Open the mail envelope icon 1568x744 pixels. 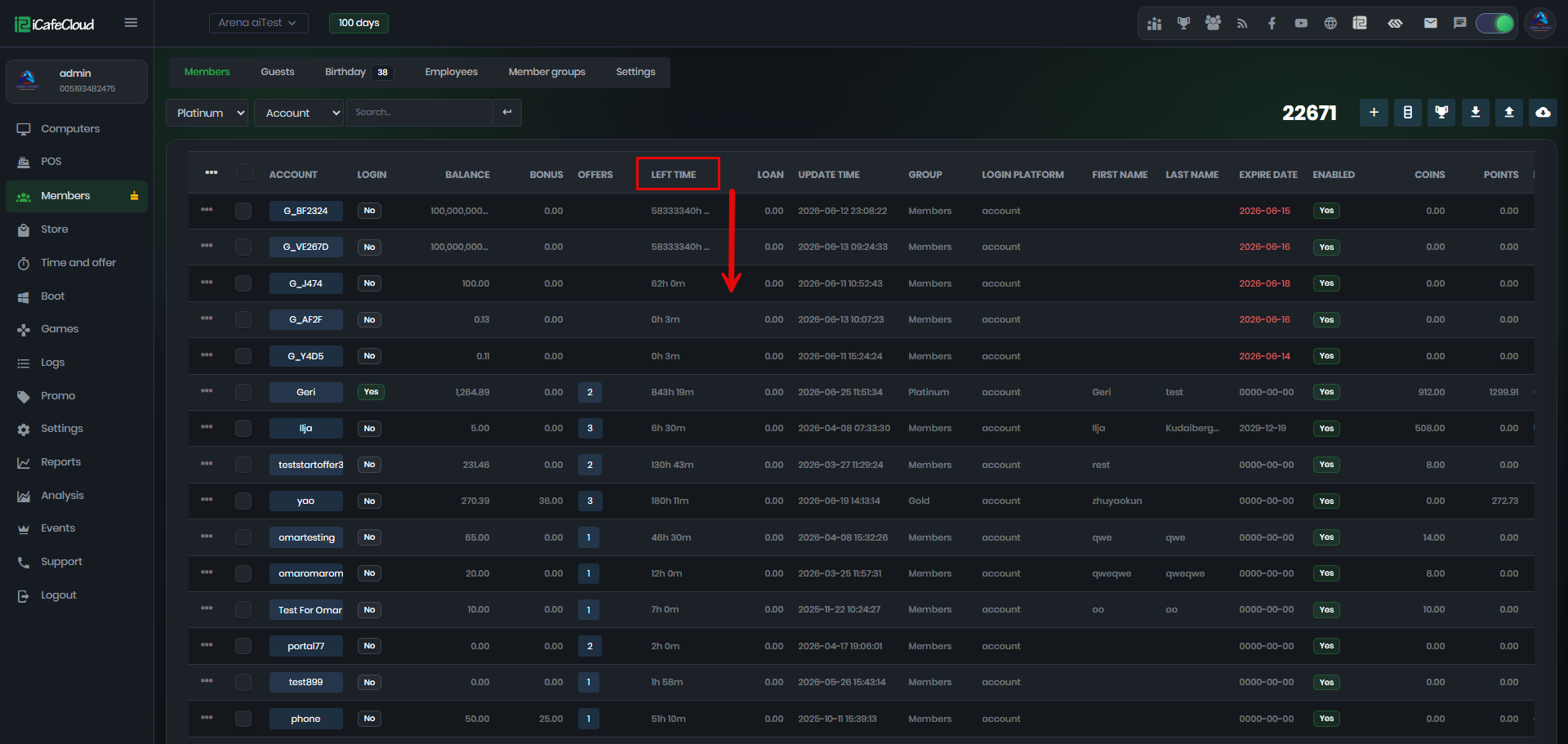point(1431,24)
